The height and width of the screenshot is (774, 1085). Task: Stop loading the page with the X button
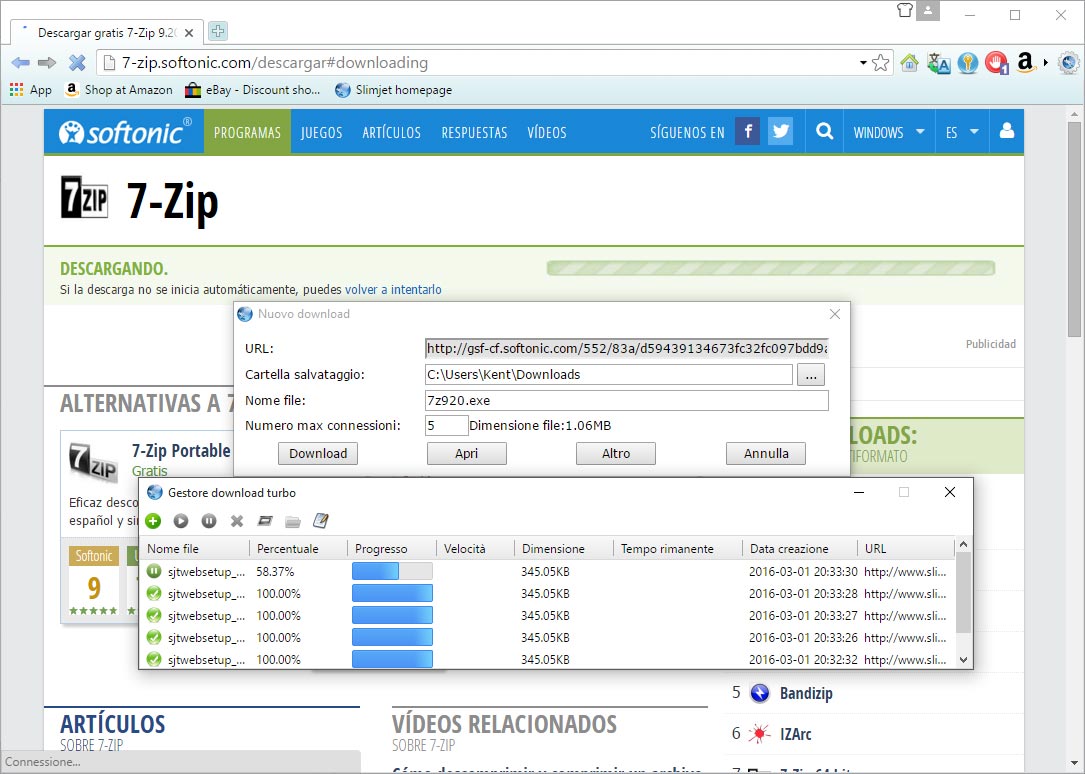coord(77,63)
